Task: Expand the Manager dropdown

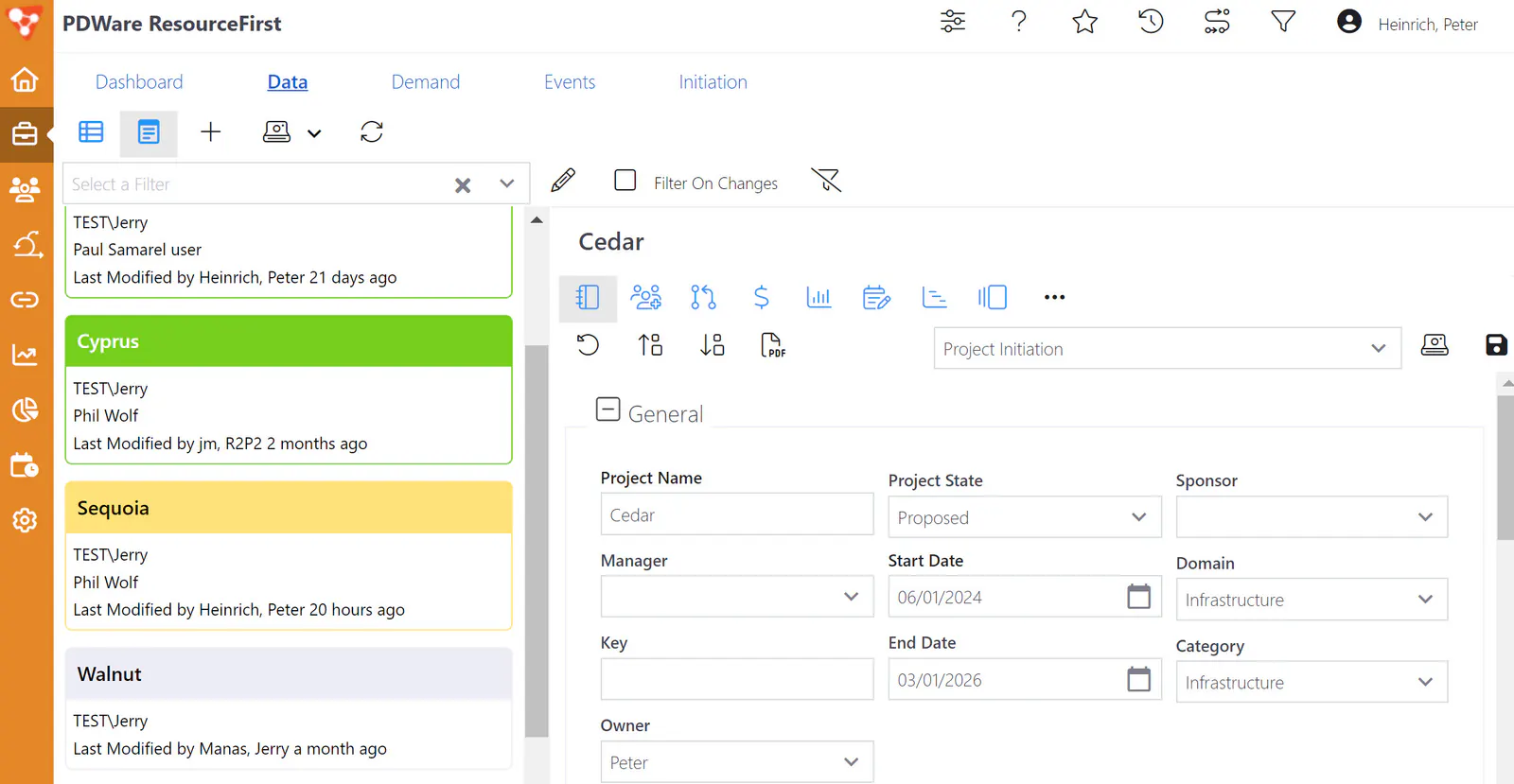Action: [x=736, y=597]
